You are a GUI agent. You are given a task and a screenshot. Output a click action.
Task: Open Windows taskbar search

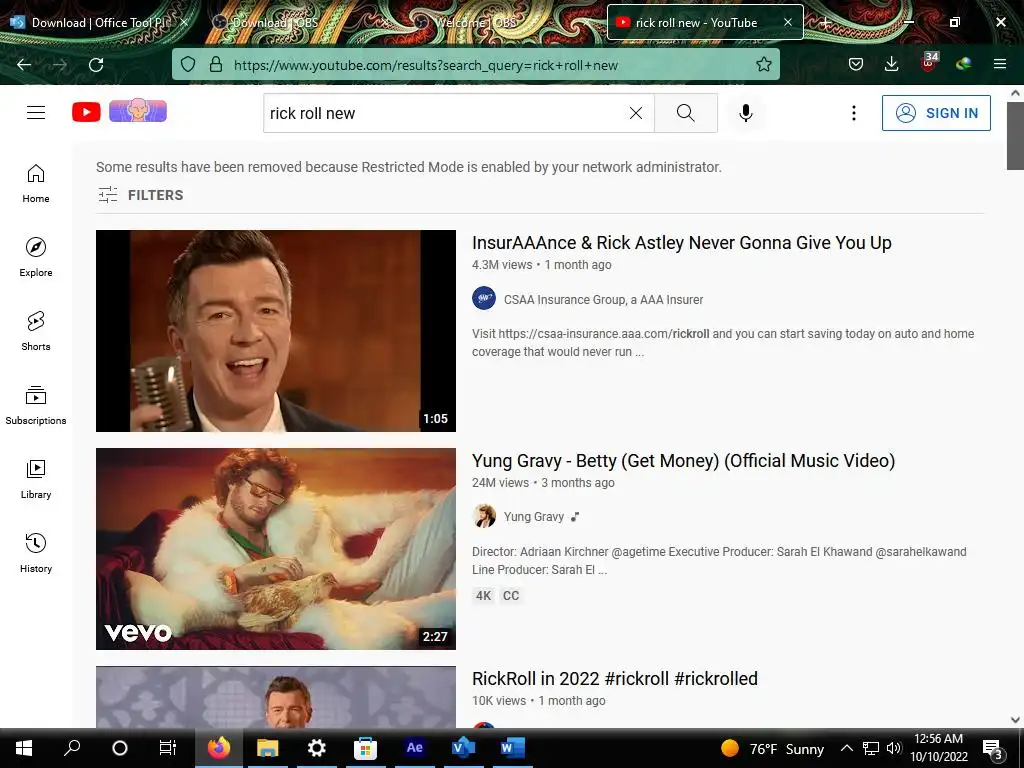click(x=72, y=748)
